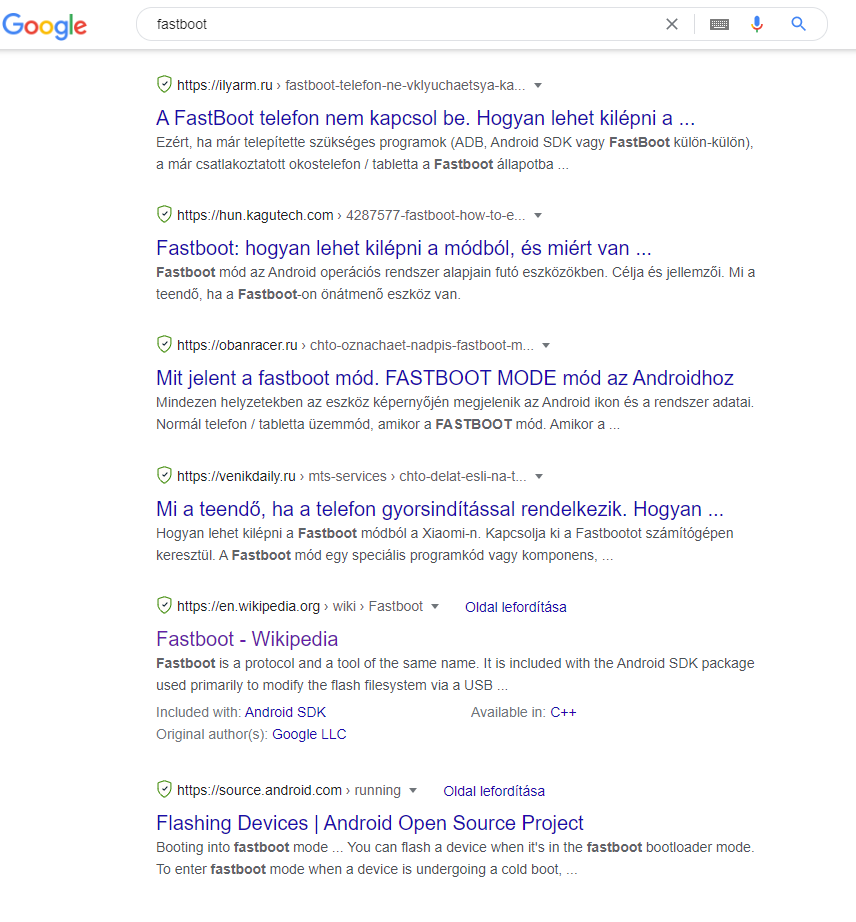
Task: Click the 'Original author(s):' label
Action: 212,734
